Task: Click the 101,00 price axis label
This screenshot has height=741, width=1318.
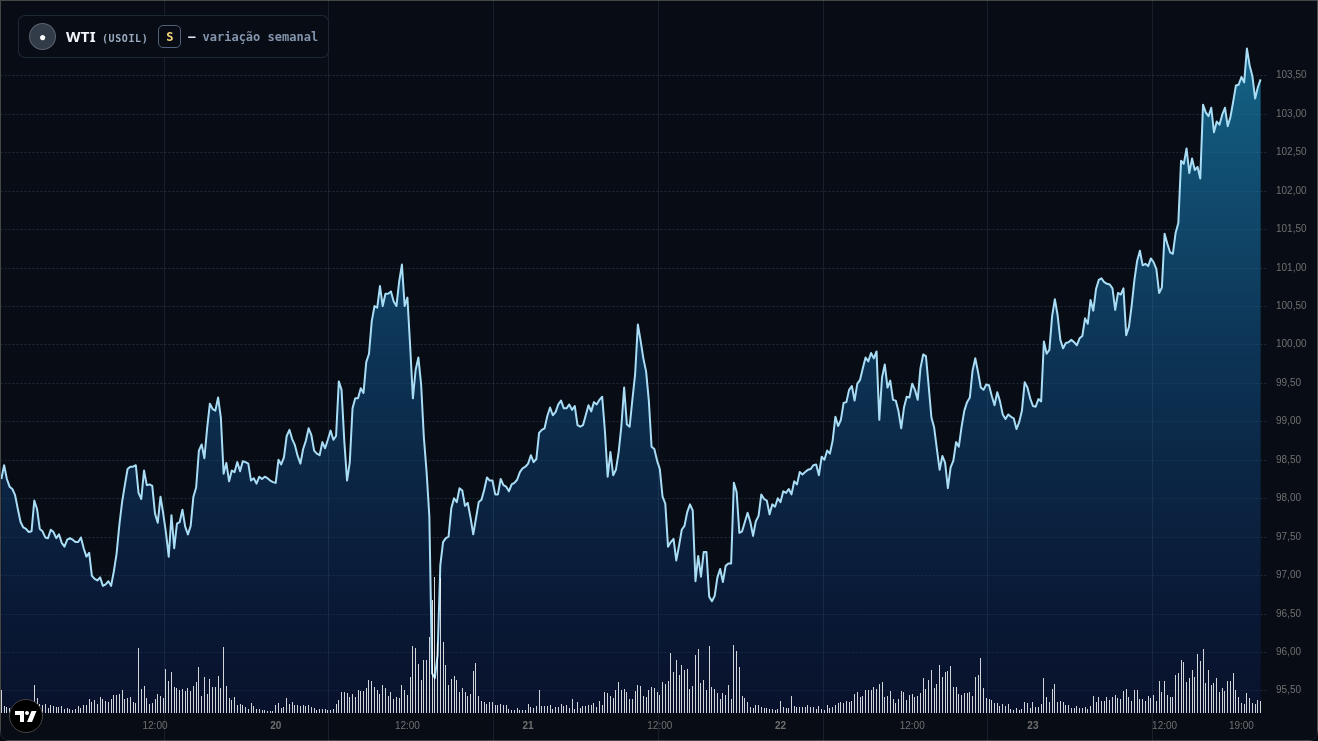Action: click(x=1291, y=268)
